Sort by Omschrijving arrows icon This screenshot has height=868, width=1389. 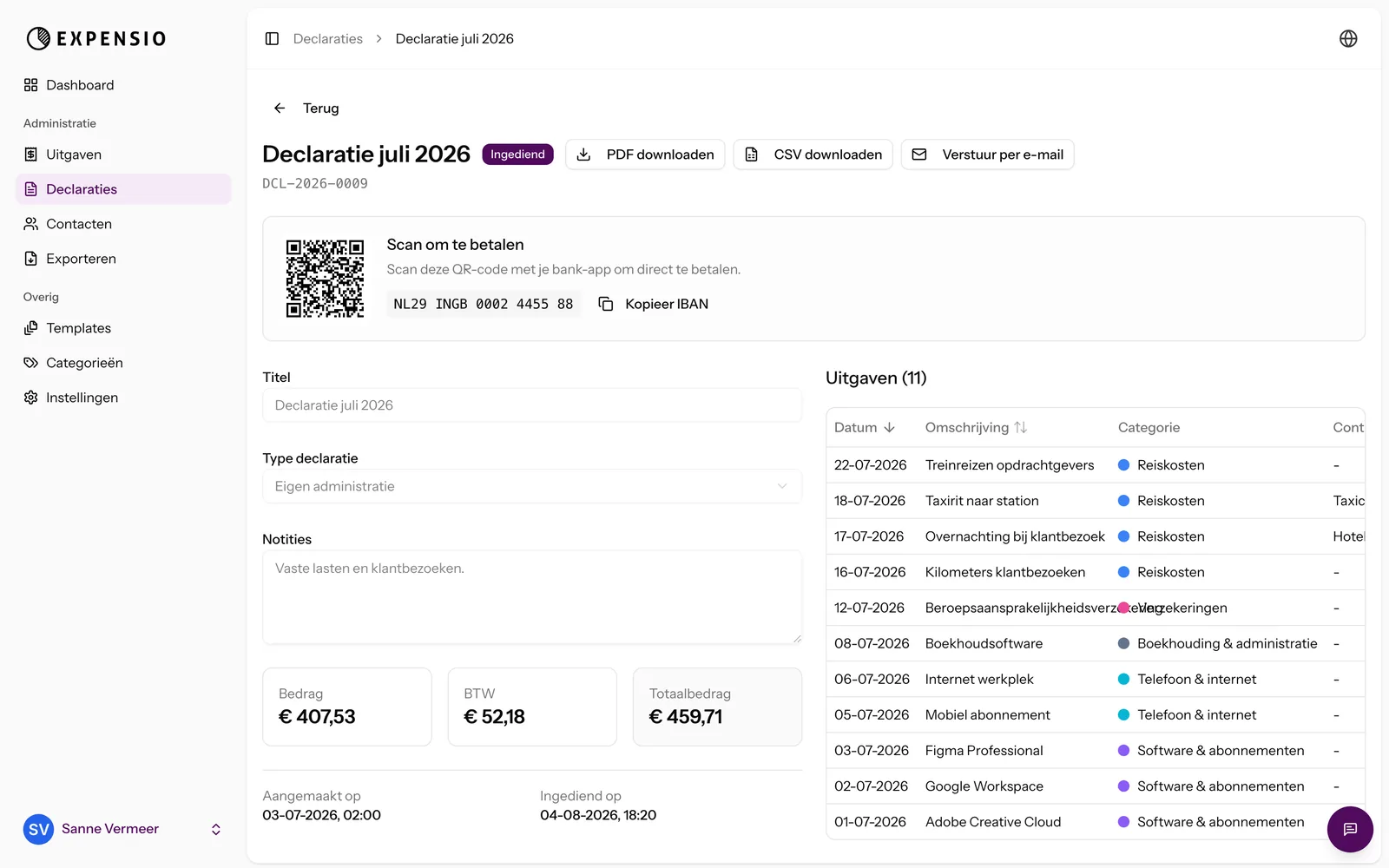tap(1021, 427)
